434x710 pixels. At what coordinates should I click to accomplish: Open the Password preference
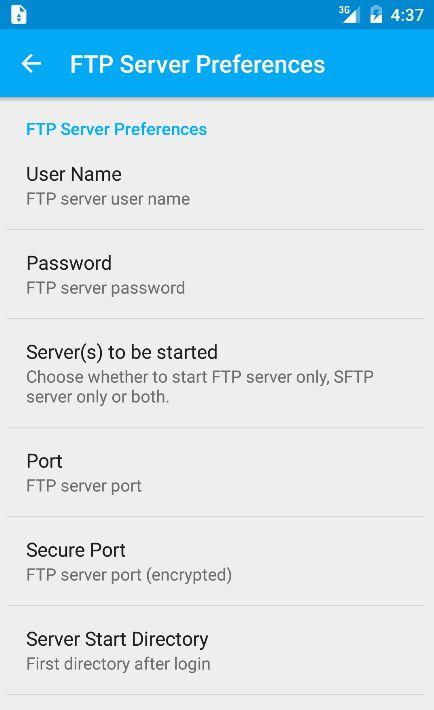[216, 274]
